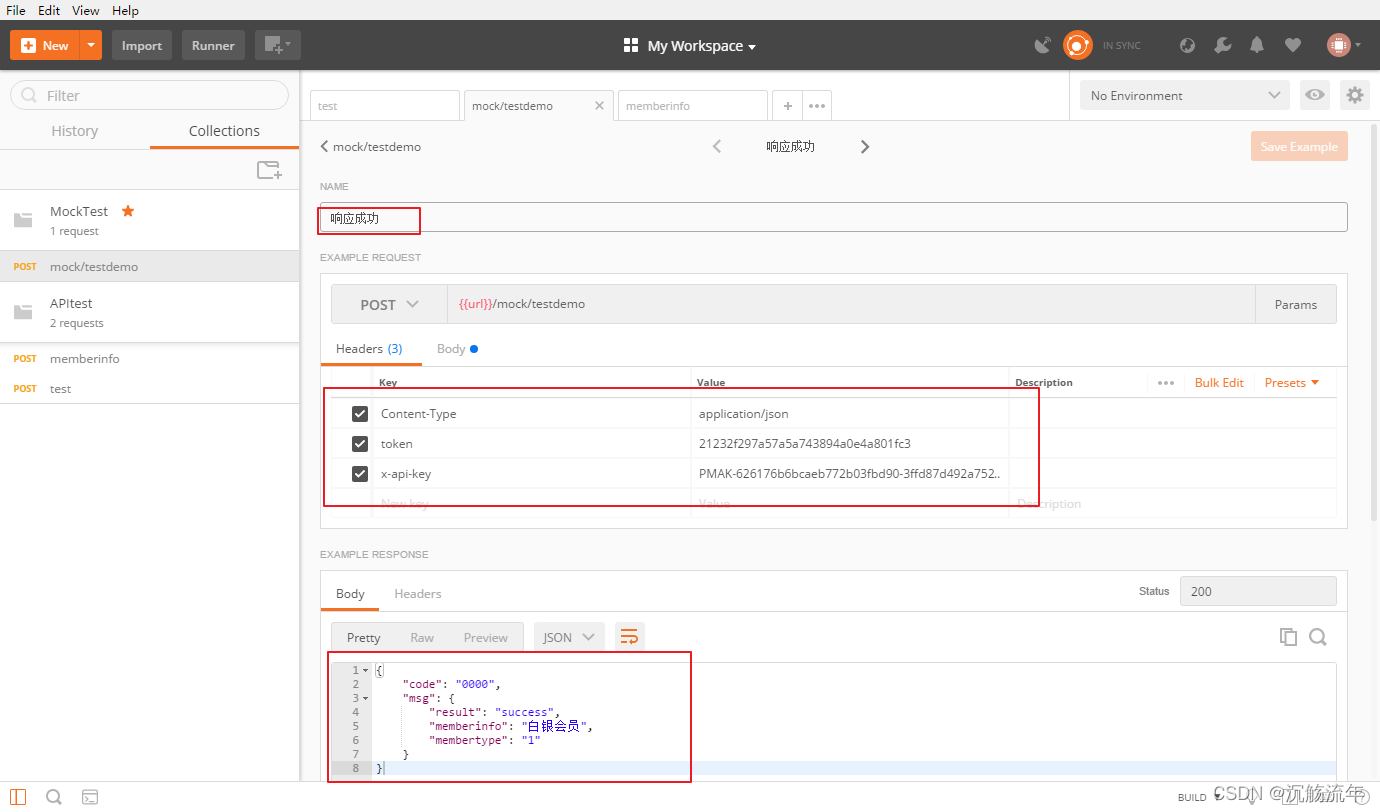
Task: Click the application/json value cell
Action: (x=850, y=413)
